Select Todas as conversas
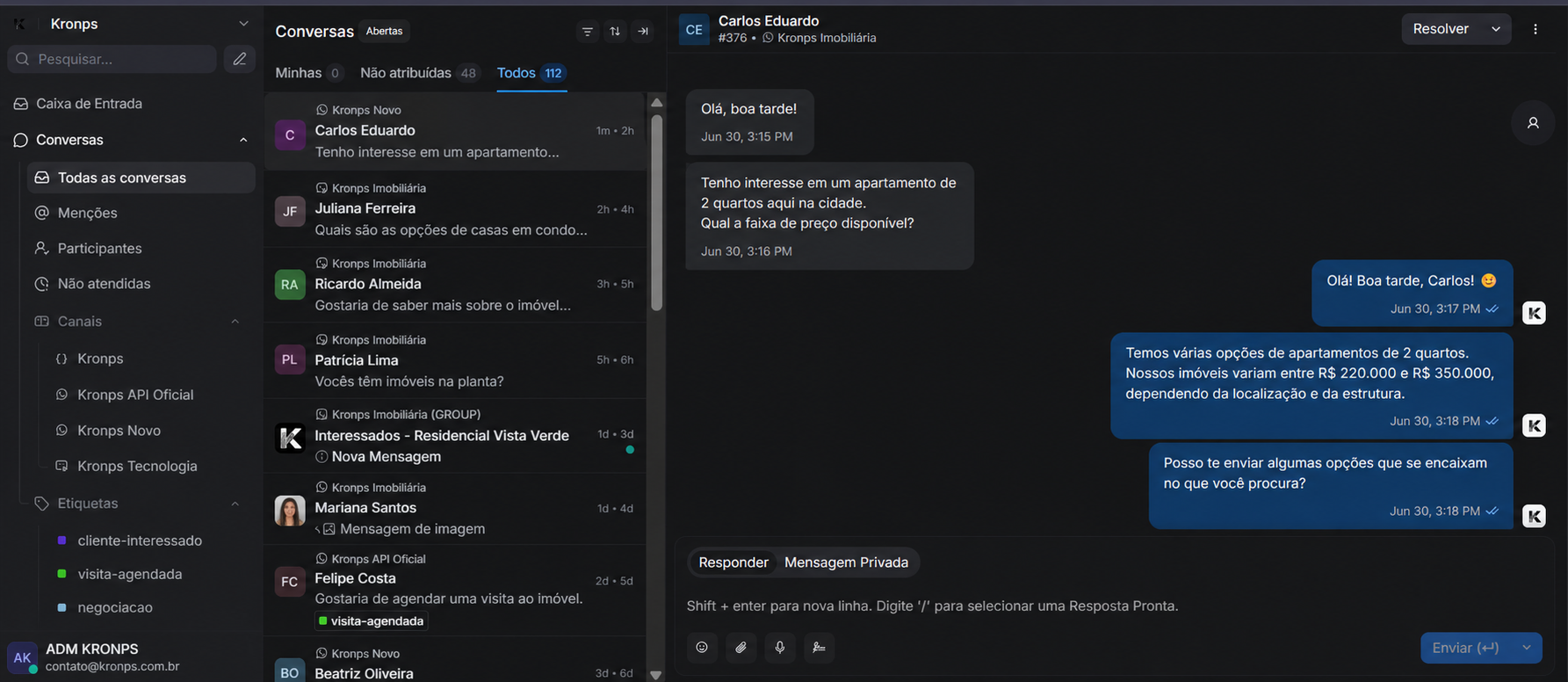The width and height of the screenshot is (1568, 682). click(141, 178)
